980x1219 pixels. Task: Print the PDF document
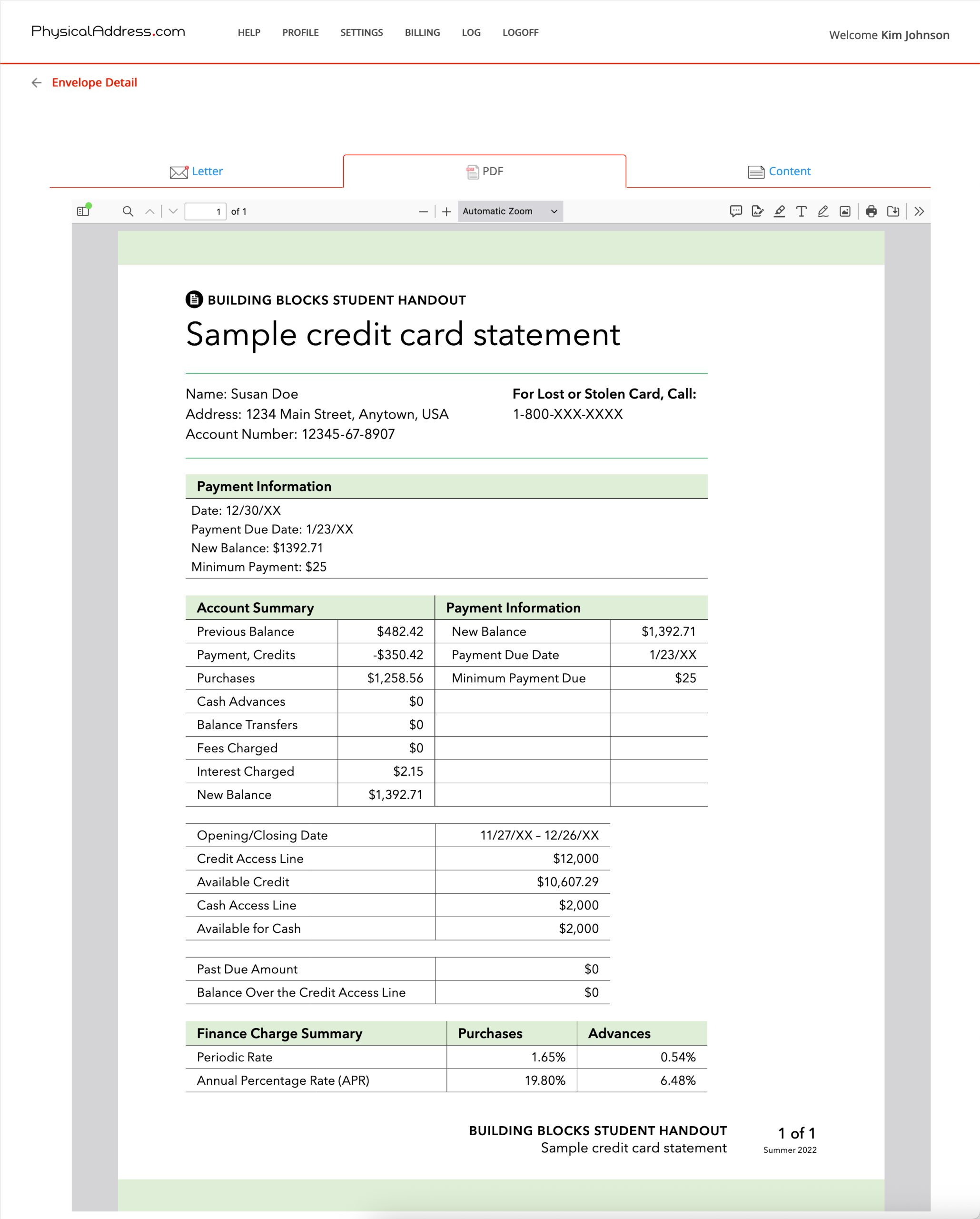[x=871, y=211]
